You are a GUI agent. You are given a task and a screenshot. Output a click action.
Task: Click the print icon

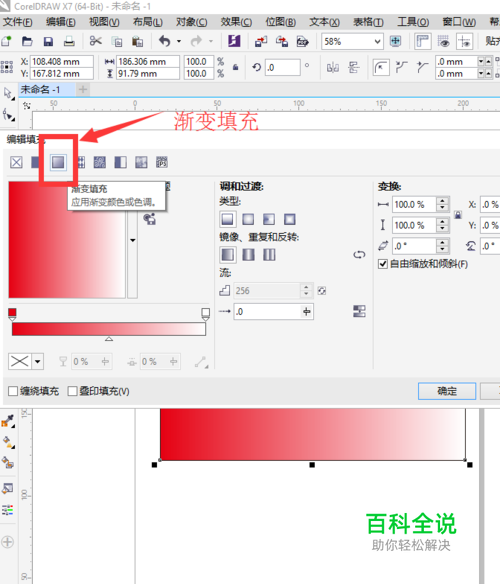click(x=69, y=41)
